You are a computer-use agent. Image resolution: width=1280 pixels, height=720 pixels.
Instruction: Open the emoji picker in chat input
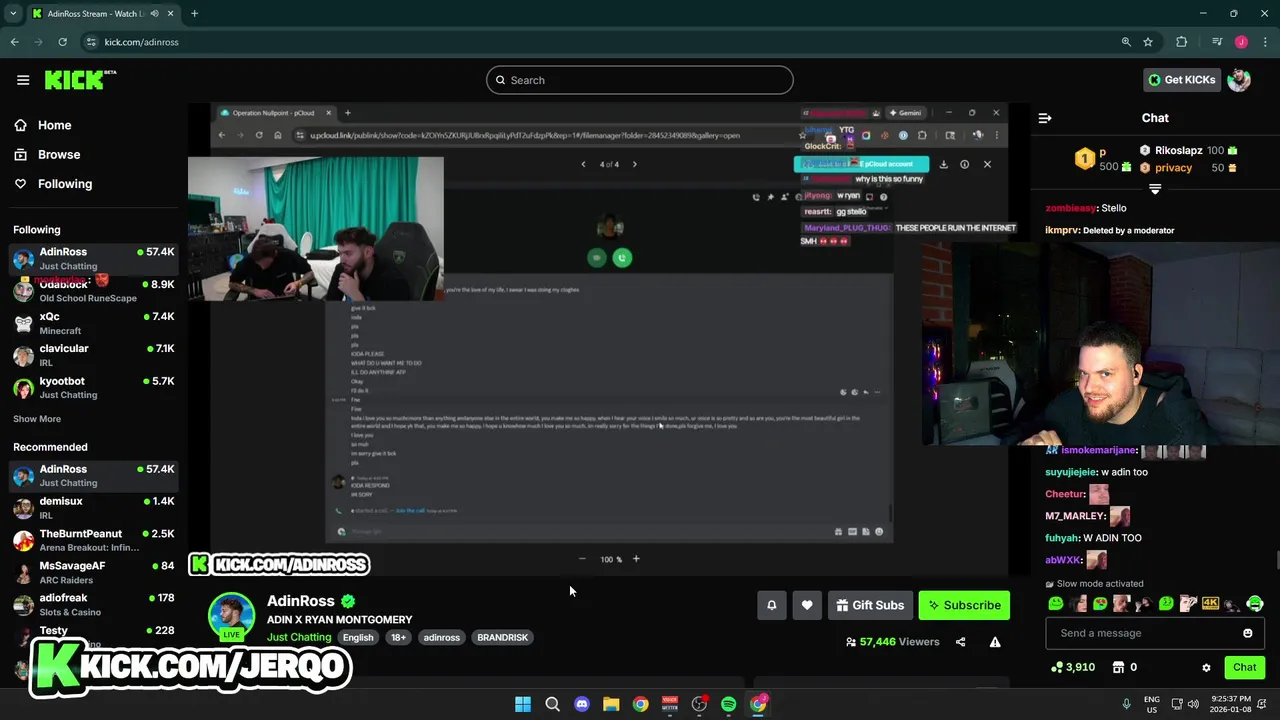1247,633
